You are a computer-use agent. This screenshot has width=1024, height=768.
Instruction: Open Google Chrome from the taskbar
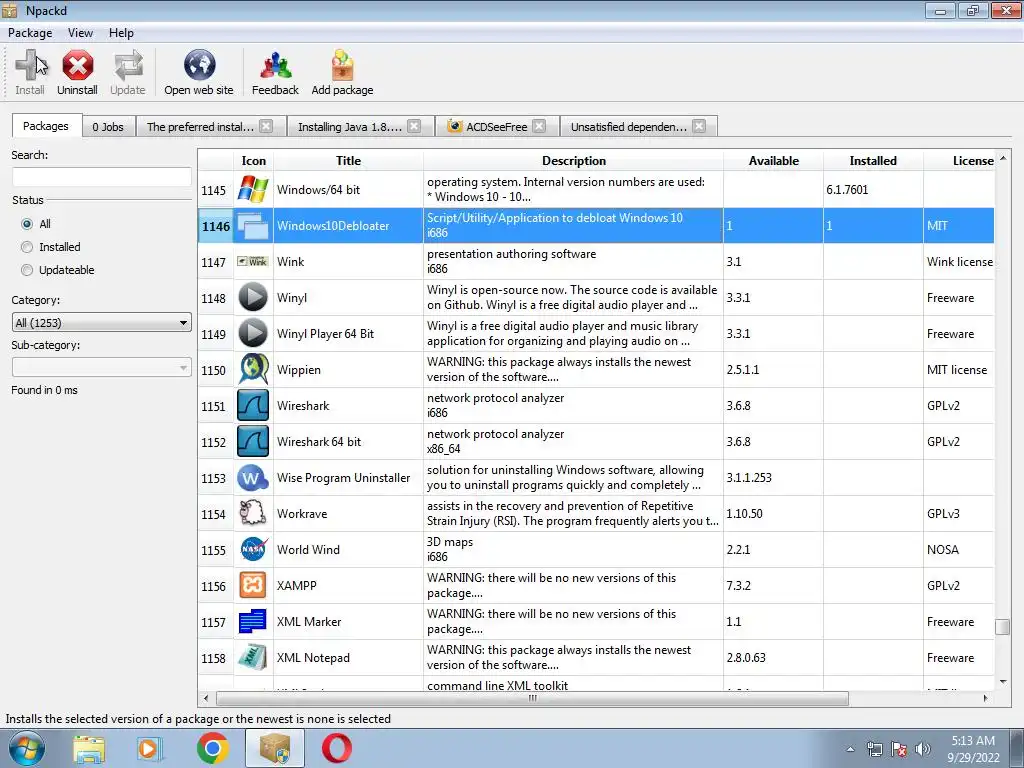pyautogui.click(x=213, y=748)
